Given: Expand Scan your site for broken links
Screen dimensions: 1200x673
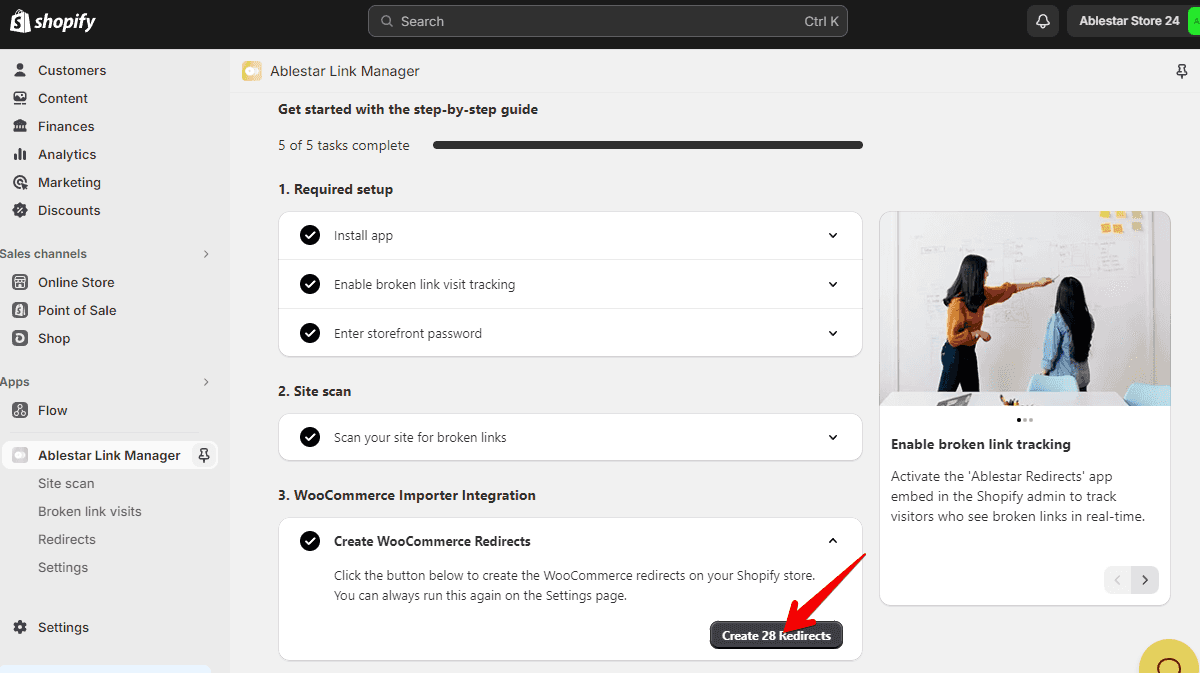Looking at the screenshot, I should coord(833,437).
